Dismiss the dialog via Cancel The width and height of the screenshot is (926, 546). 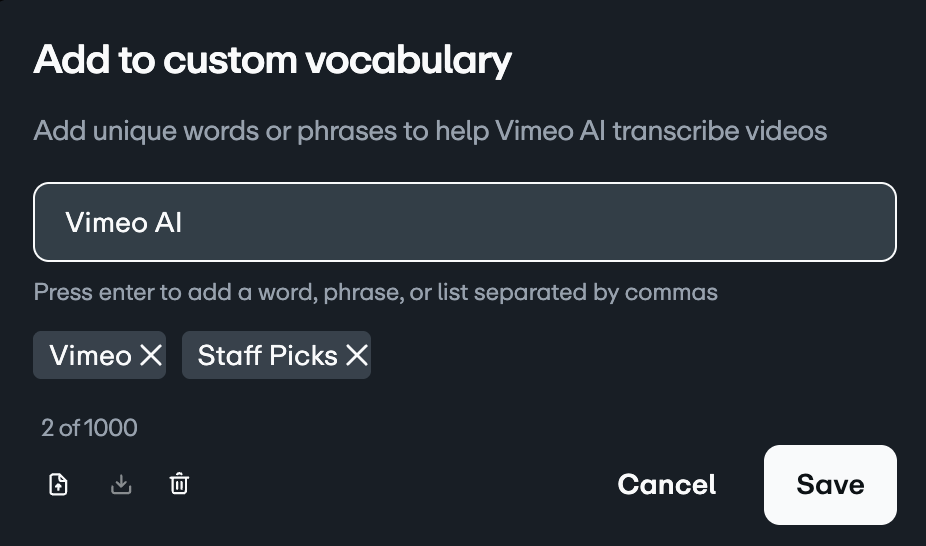(x=667, y=485)
